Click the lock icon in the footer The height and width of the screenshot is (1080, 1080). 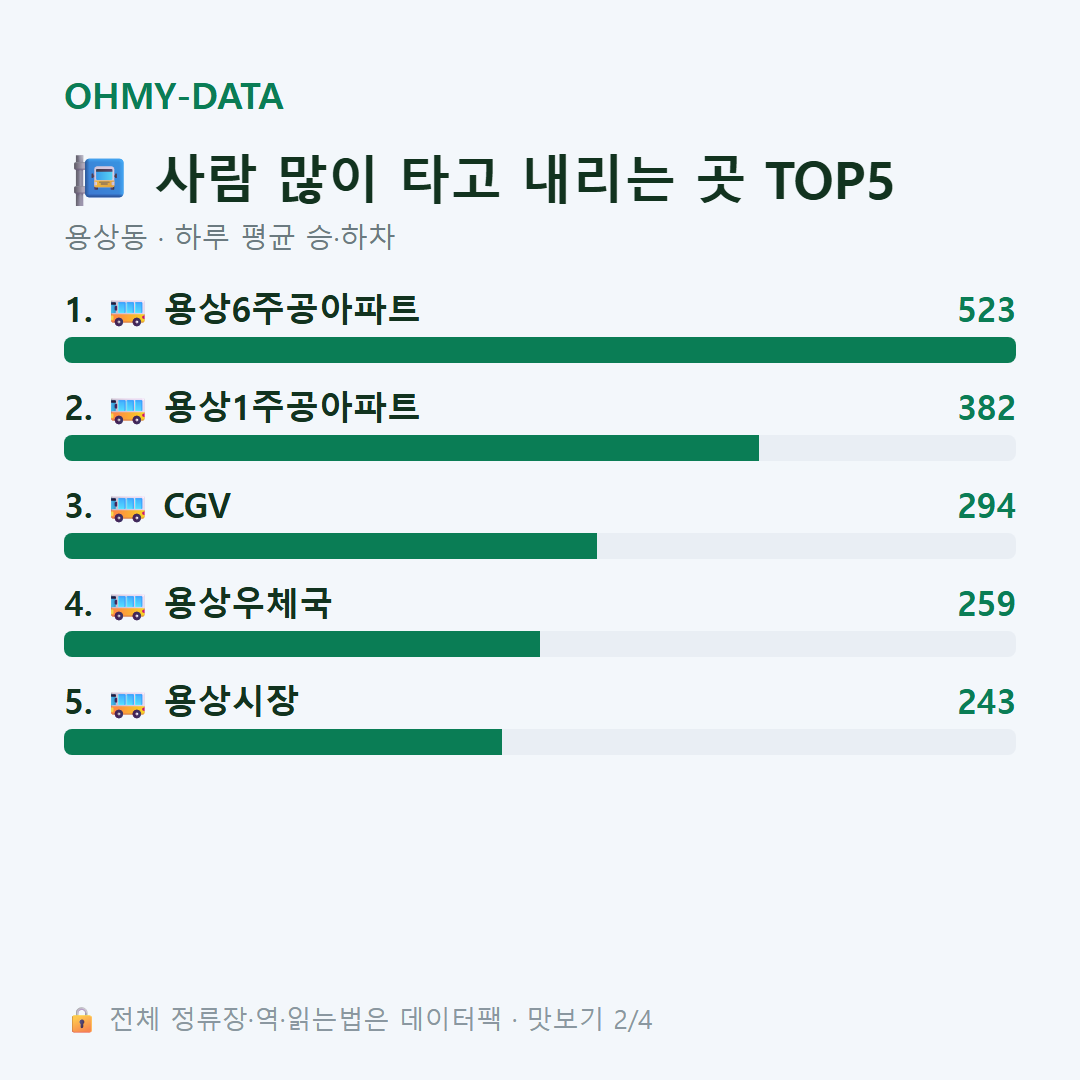(81, 1020)
